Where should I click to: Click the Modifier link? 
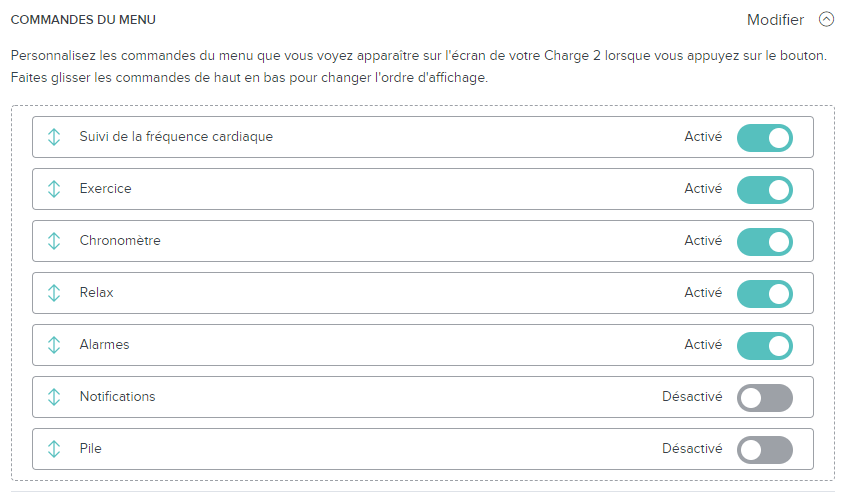775,19
